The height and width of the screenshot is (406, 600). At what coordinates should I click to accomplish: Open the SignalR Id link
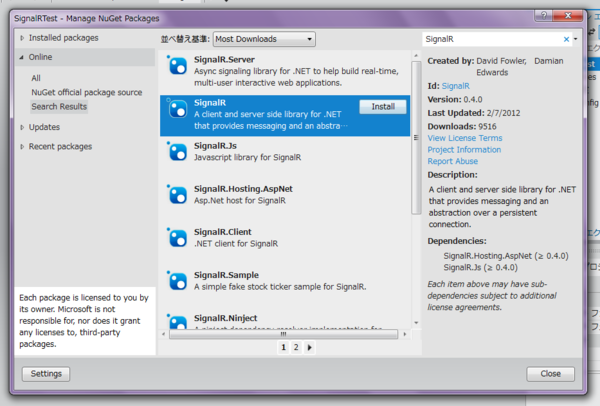tap(455, 86)
